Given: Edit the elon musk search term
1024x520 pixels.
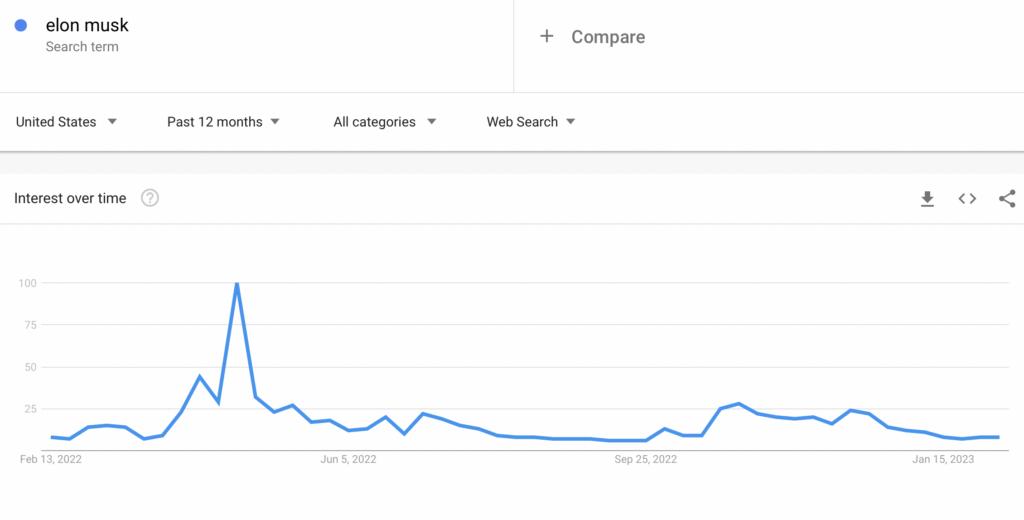Looking at the screenshot, I should 87,25.
